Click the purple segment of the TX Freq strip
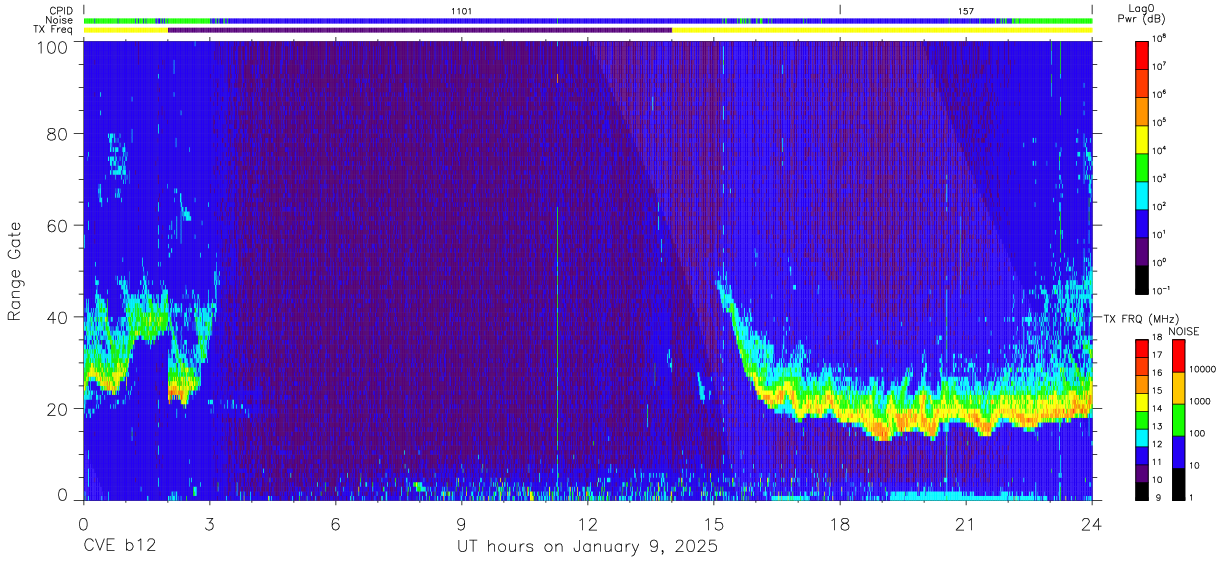This screenshot has height=567, width=1228. 420,30
